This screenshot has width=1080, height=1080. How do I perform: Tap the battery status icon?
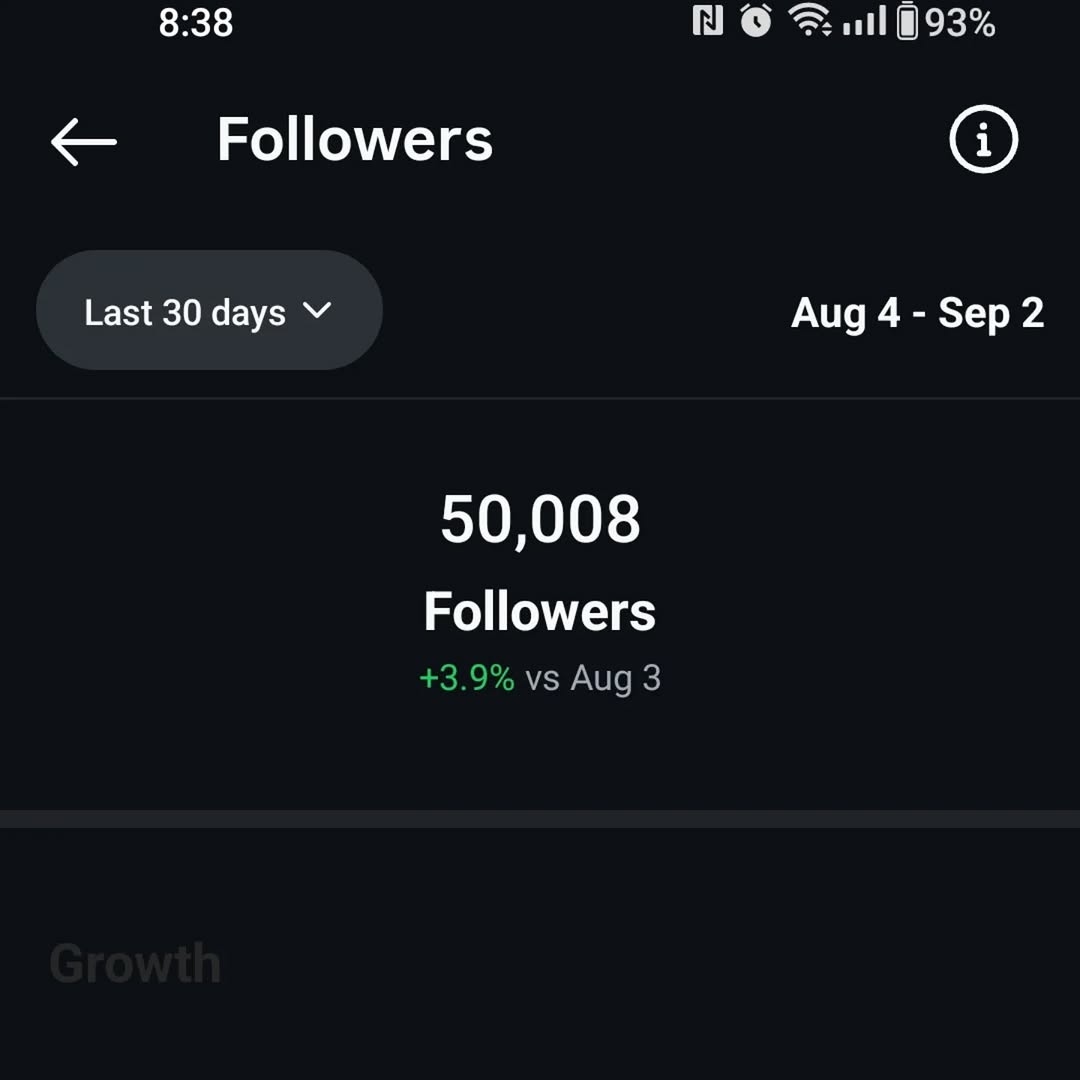click(907, 21)
